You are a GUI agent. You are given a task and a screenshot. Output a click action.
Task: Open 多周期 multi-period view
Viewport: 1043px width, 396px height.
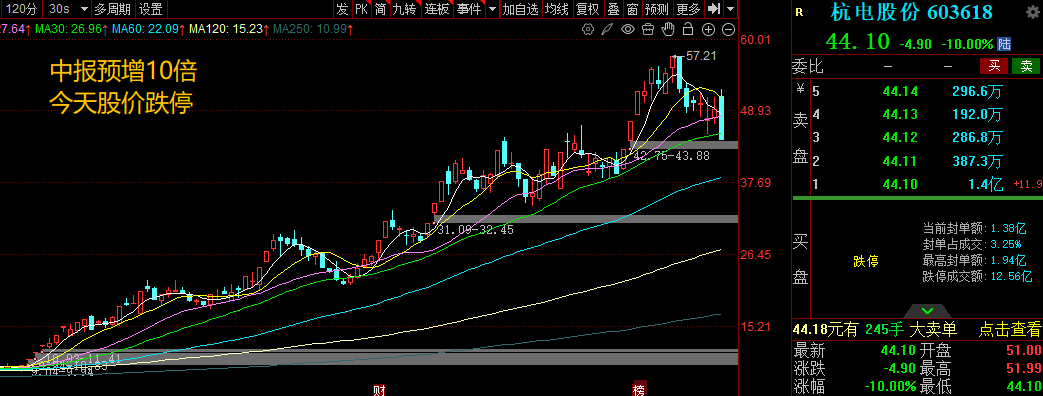[112, 9]
